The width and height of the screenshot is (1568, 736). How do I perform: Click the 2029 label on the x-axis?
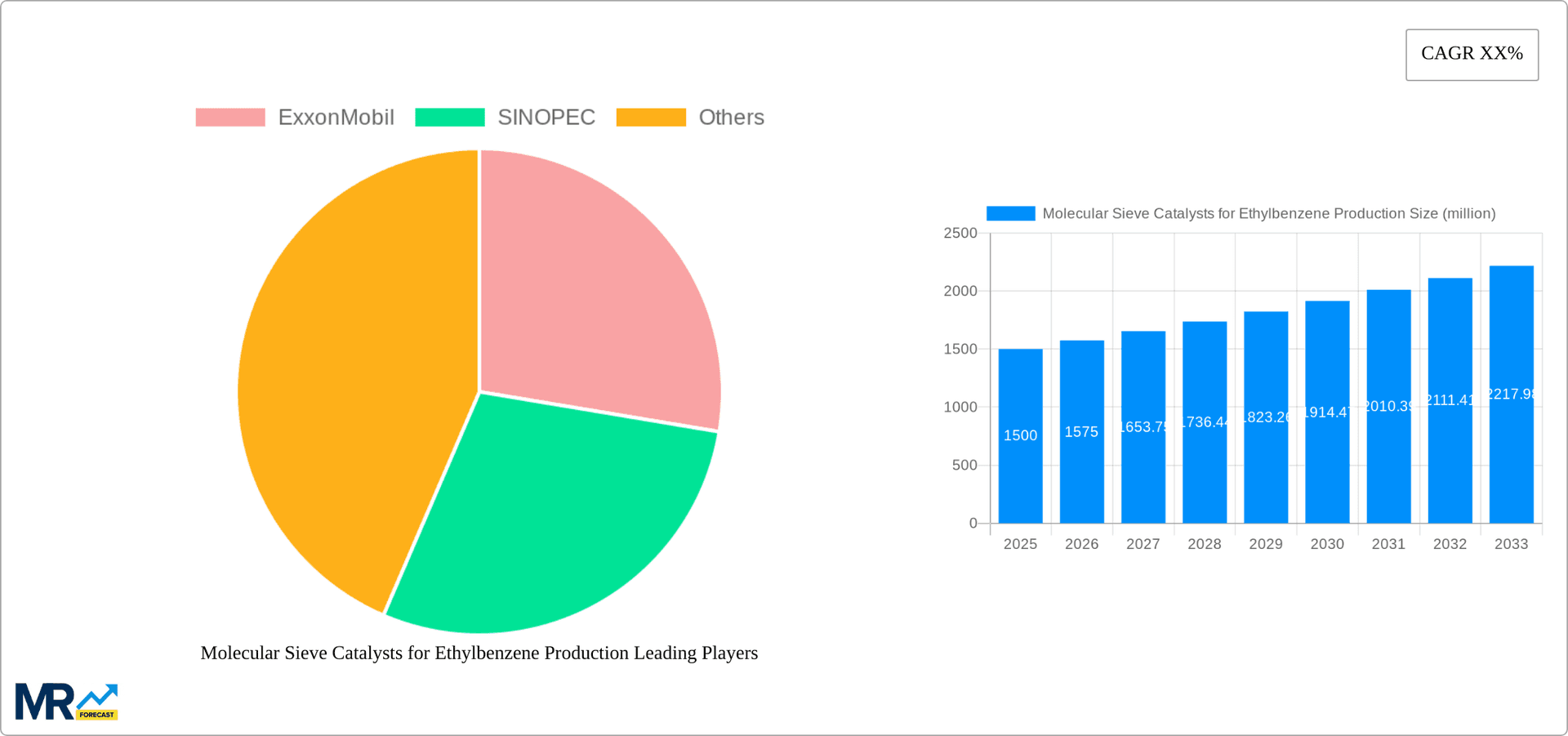click(1265, 543)
